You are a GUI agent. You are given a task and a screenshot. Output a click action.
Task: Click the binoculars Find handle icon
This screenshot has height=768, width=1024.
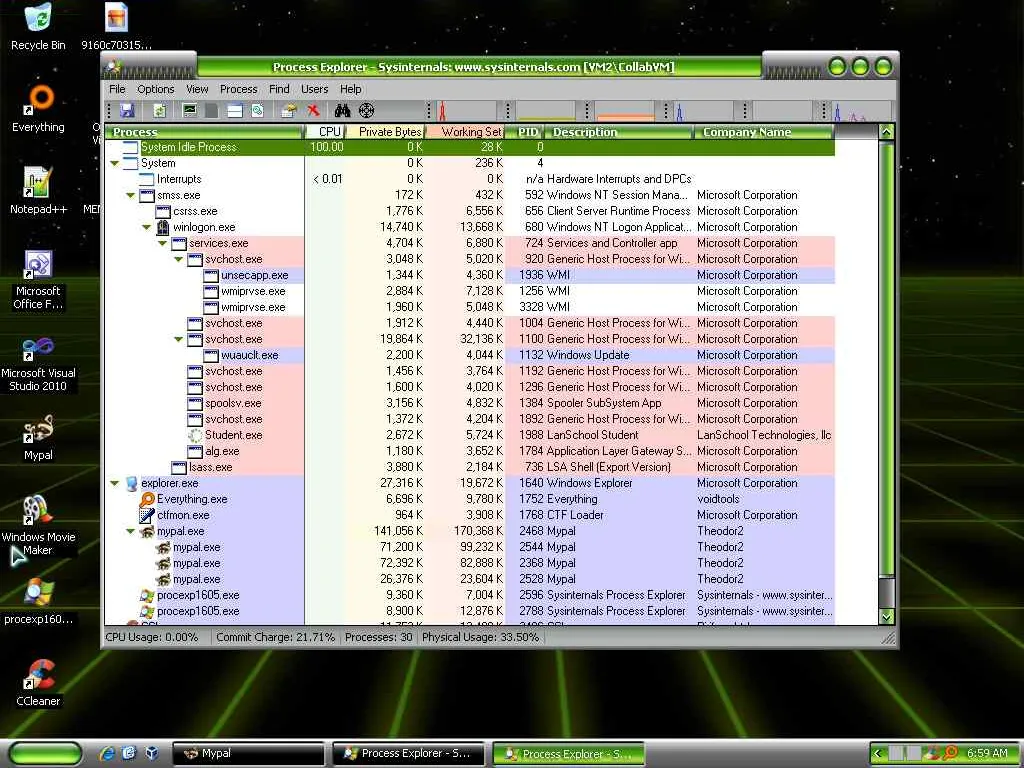click(342, 111)
